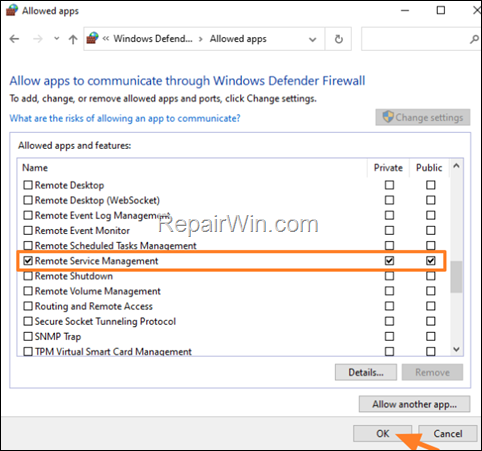Click the Allowed apps title bar firewall icon
Image resolution: width=482 pixels, height=451 pixels.
pos(12,10)
